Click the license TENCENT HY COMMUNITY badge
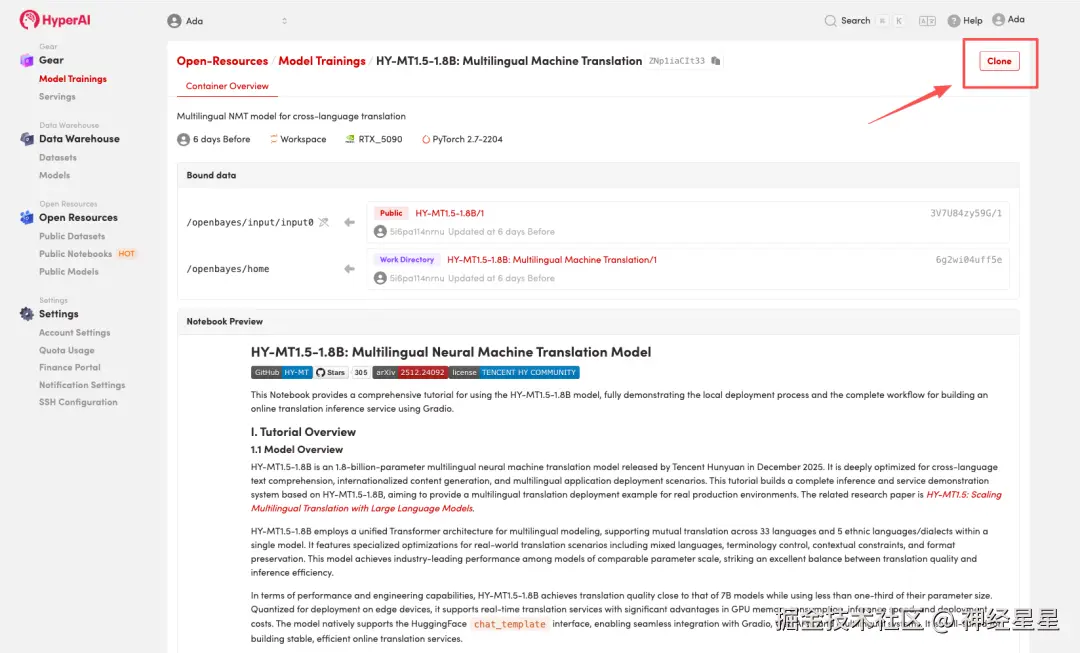The width and height of the screenshot is (1080, 653). point(514,372)
